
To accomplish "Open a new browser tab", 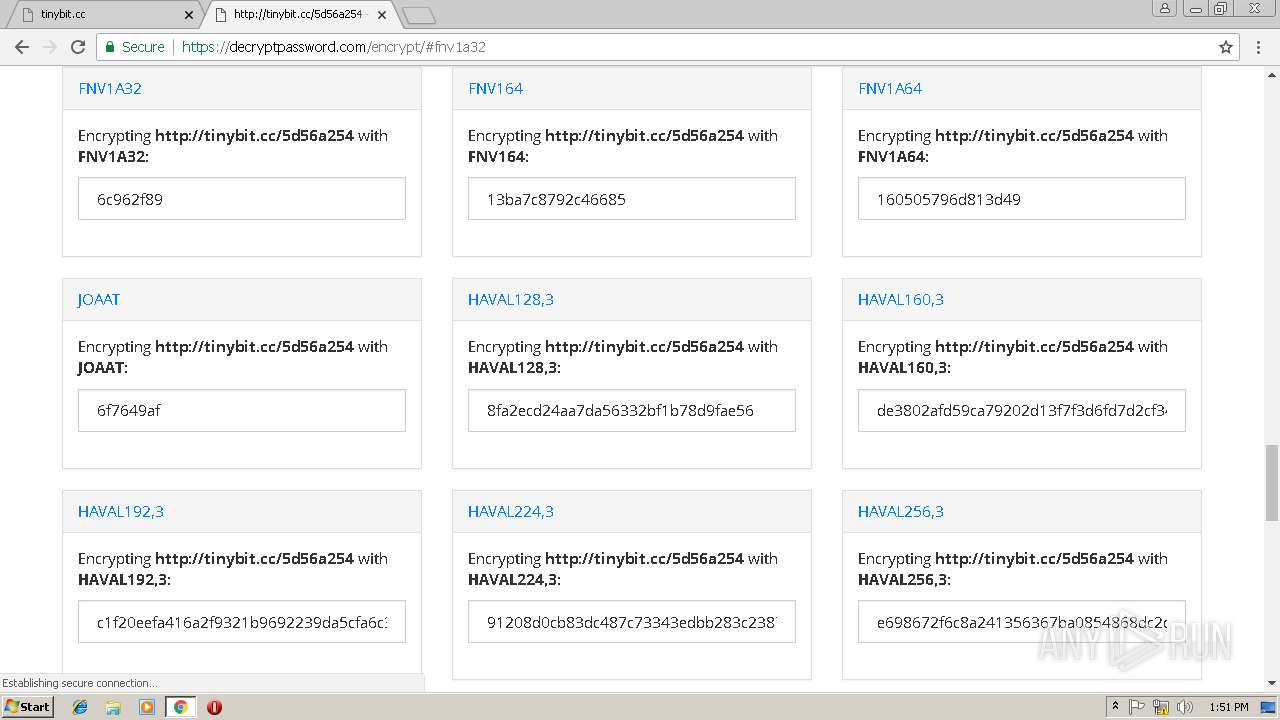I will (x=419, y=15).
